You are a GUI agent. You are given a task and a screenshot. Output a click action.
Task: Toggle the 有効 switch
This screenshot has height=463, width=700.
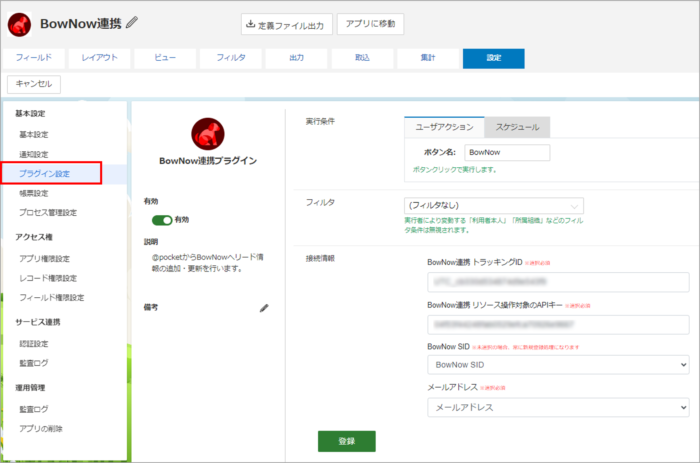click(162, 220)
